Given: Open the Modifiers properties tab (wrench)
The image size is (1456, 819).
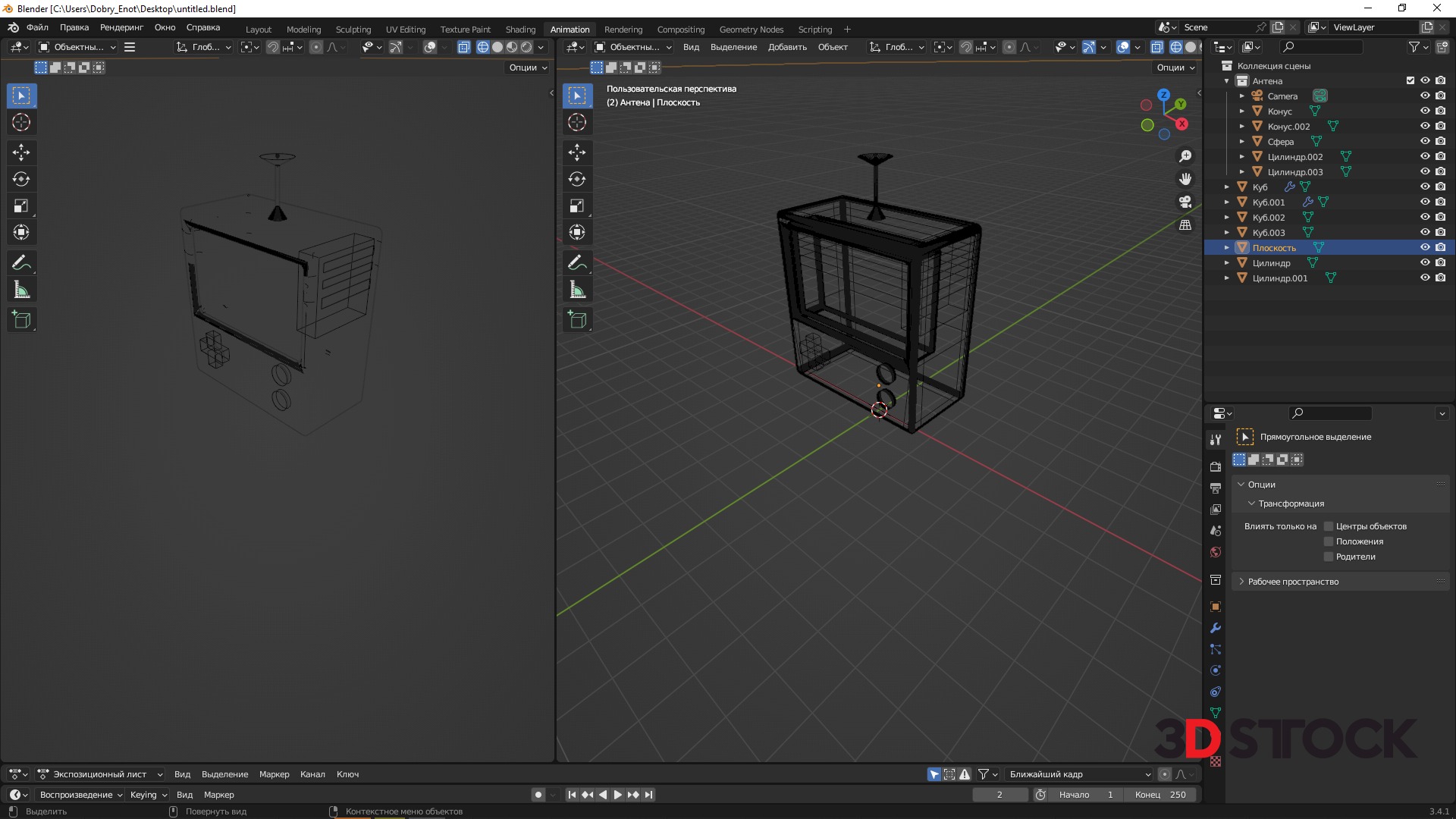Looking at the screenshot, I should point(1216,628).
